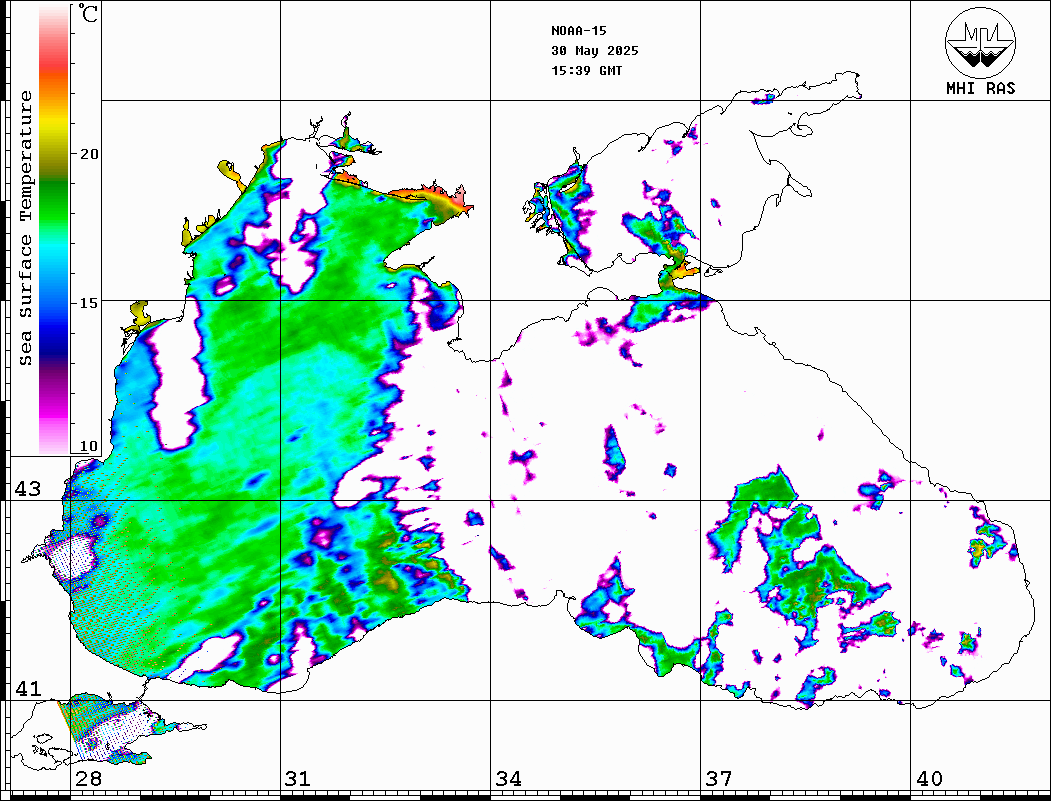Image resolution: width=1051 pixels, height=801 pixels.
Task: Click the "10" mark on temperature scale
Action: 88,446
